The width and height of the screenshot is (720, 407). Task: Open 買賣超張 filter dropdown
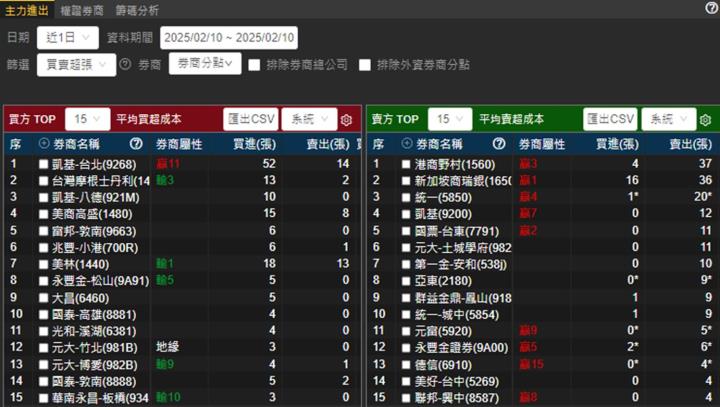tap(76, 64)
